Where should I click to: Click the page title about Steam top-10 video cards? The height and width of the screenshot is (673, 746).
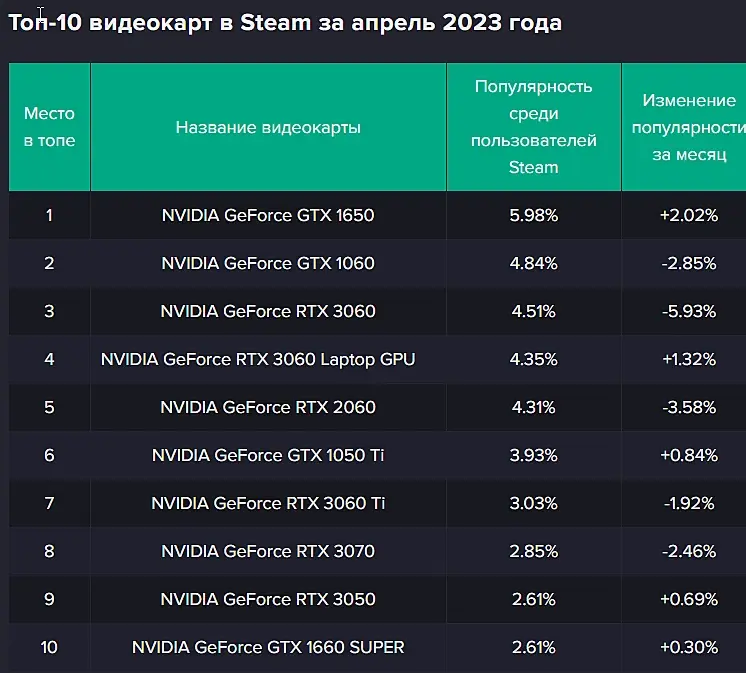tap(285, 23)
